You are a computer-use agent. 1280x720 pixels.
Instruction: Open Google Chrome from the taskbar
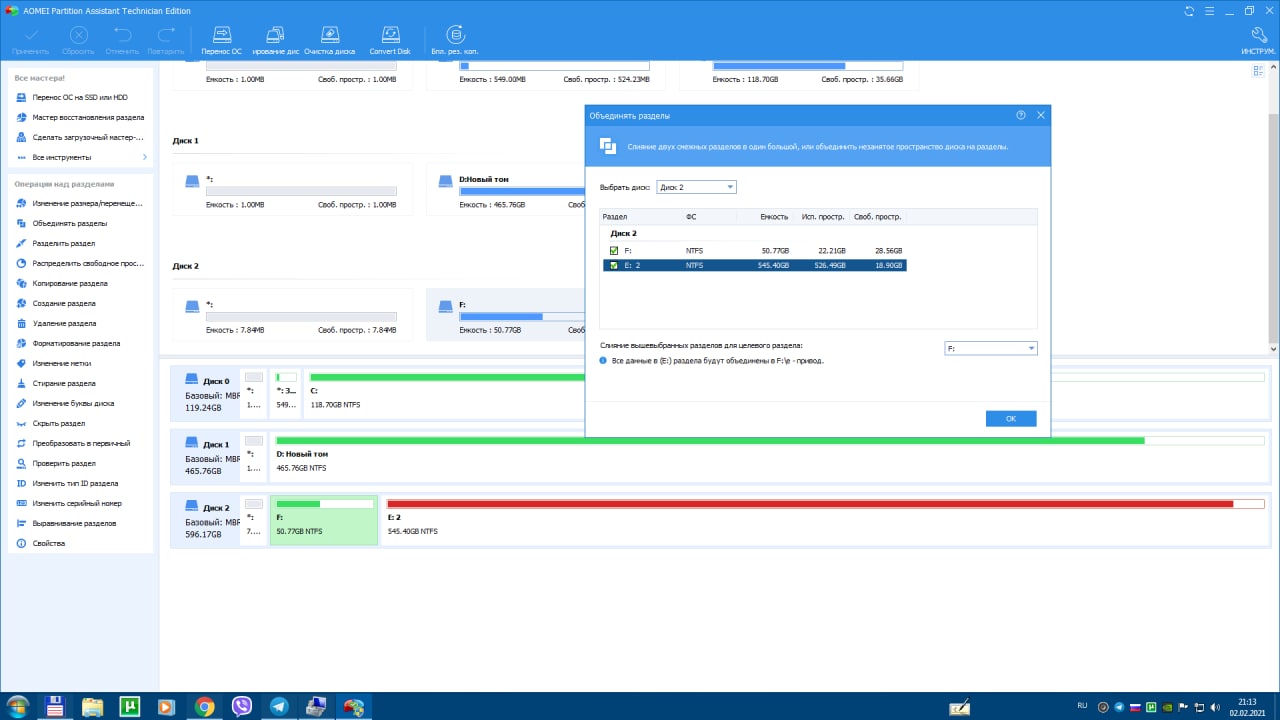205,706
